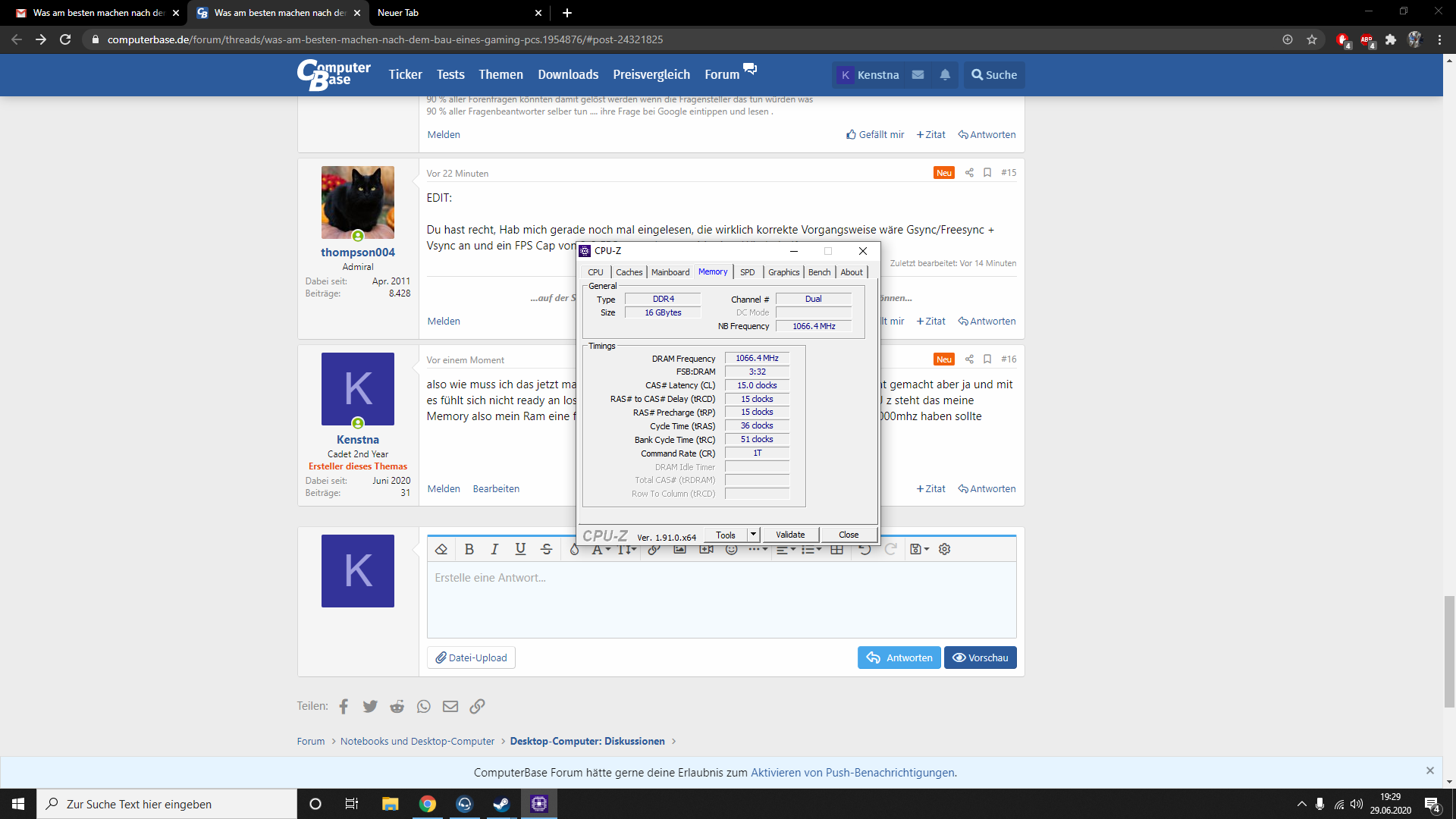
Task: Toggle bold formatting in the reply editor
Action: (x=469, y=549)
